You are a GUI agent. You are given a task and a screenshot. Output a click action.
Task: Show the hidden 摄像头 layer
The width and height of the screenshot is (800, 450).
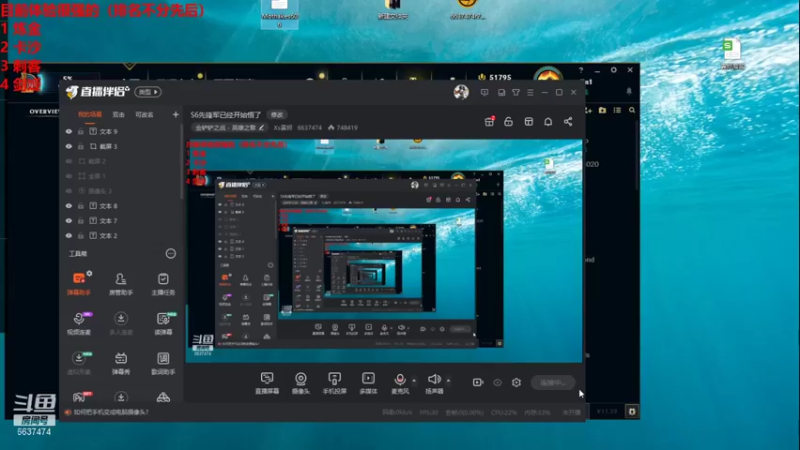[x=69, y=191]
